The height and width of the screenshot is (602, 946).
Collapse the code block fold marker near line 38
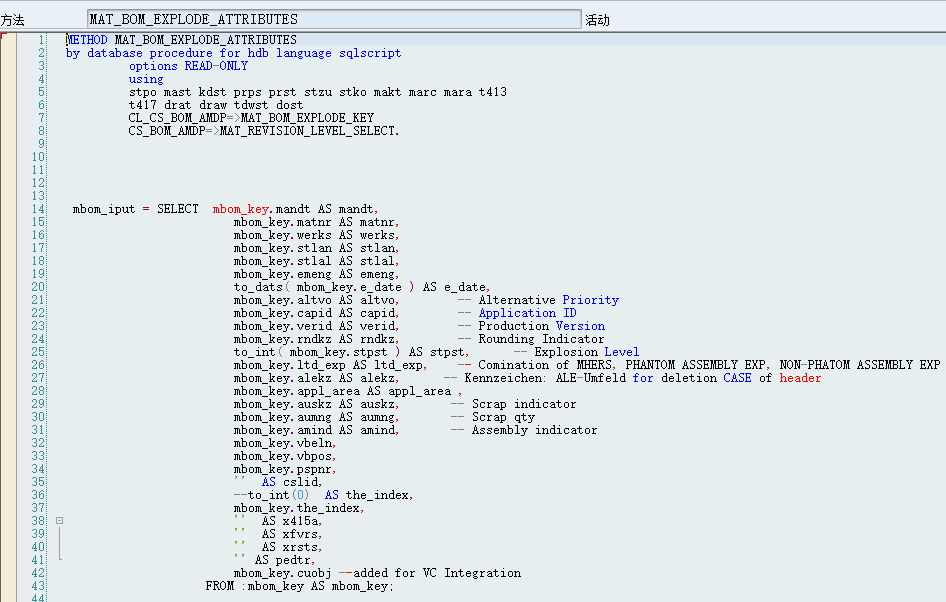pos(60,520)
